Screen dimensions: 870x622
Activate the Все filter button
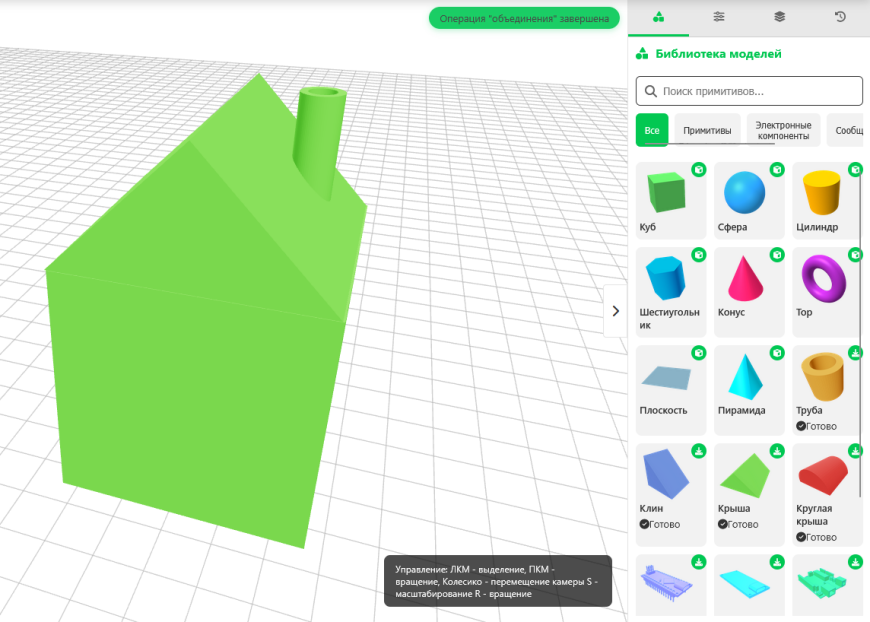point(652,130)
